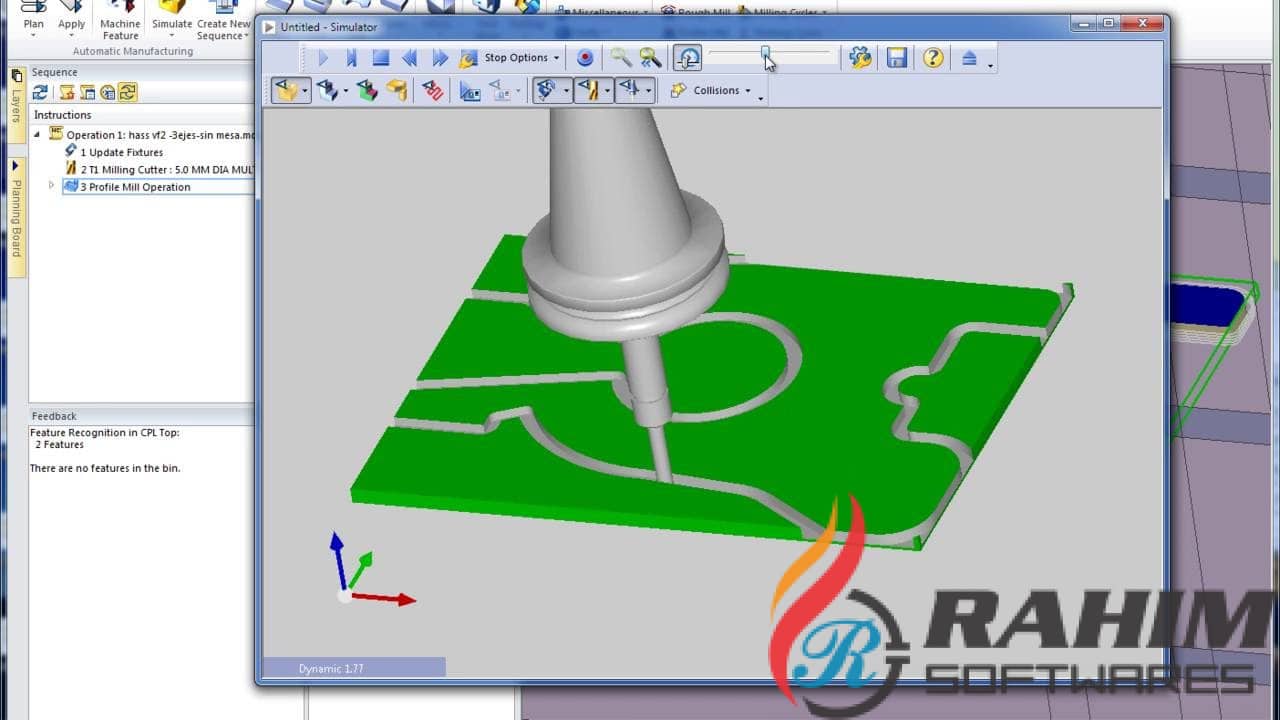Open dropdown arrow beside machine view mode button
The image size is (1280, 720).
pyautogui.click(x=566, y=91)
